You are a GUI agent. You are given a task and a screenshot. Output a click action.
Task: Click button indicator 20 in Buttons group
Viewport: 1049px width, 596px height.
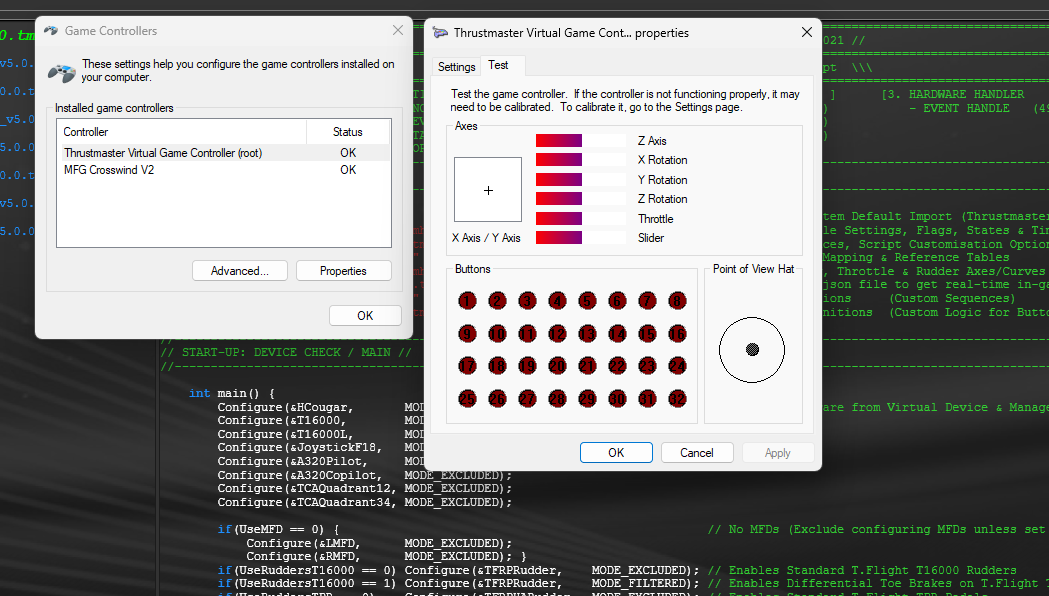tap(557, 366)
